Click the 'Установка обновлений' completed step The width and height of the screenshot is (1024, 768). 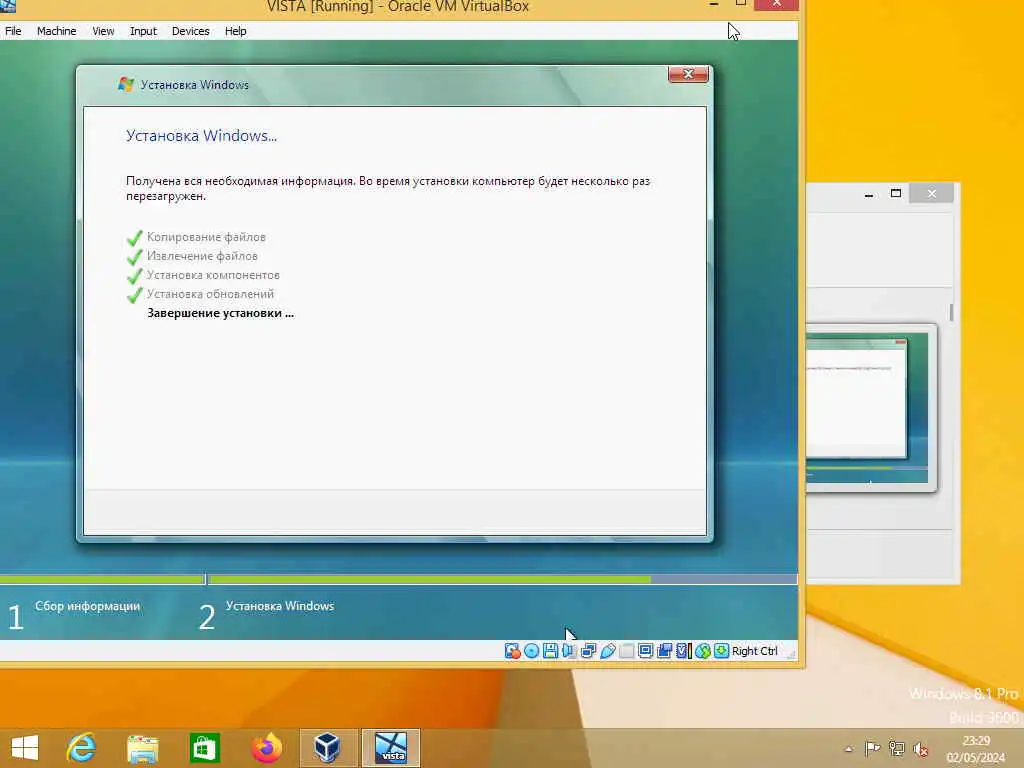[210, 294]
